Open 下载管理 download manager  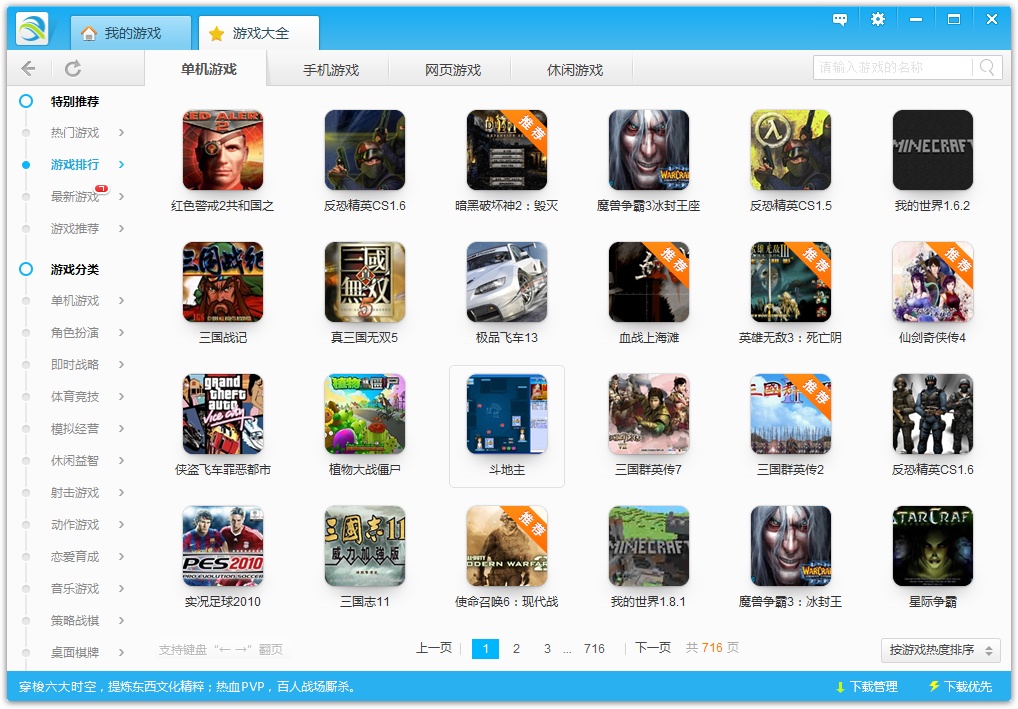[x=867, y=686]
